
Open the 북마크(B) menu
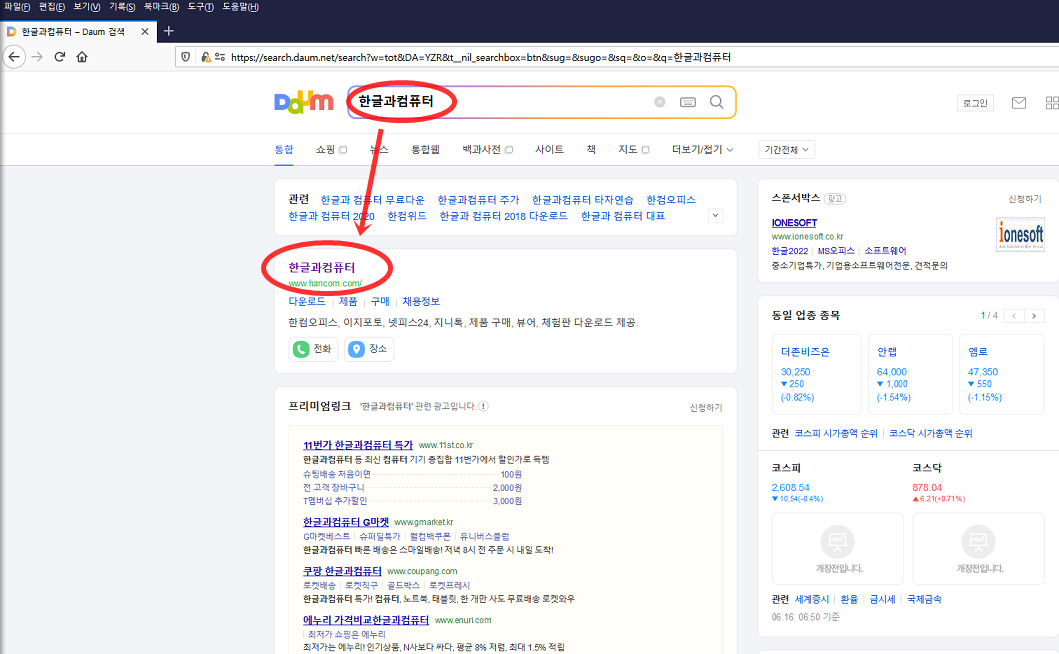pyautogui.click(x=161, y=7)
